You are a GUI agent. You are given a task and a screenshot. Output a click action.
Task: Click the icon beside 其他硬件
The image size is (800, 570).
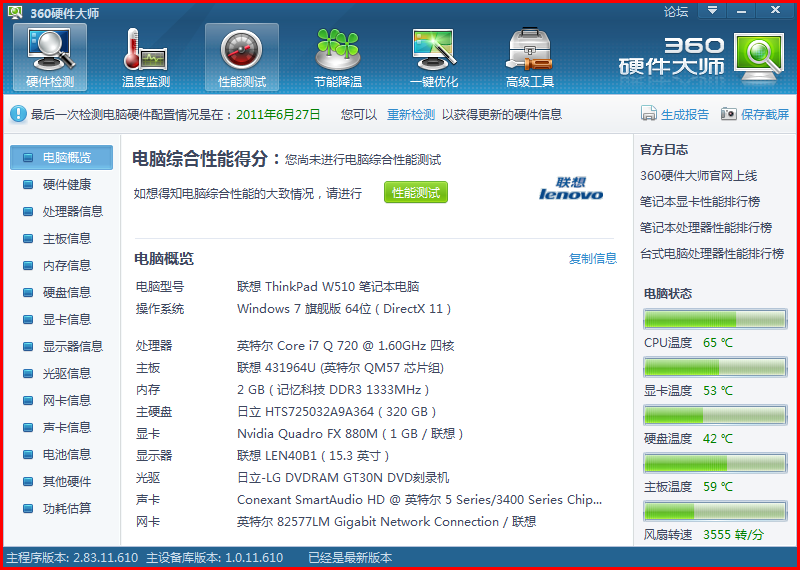coord(28,482)
